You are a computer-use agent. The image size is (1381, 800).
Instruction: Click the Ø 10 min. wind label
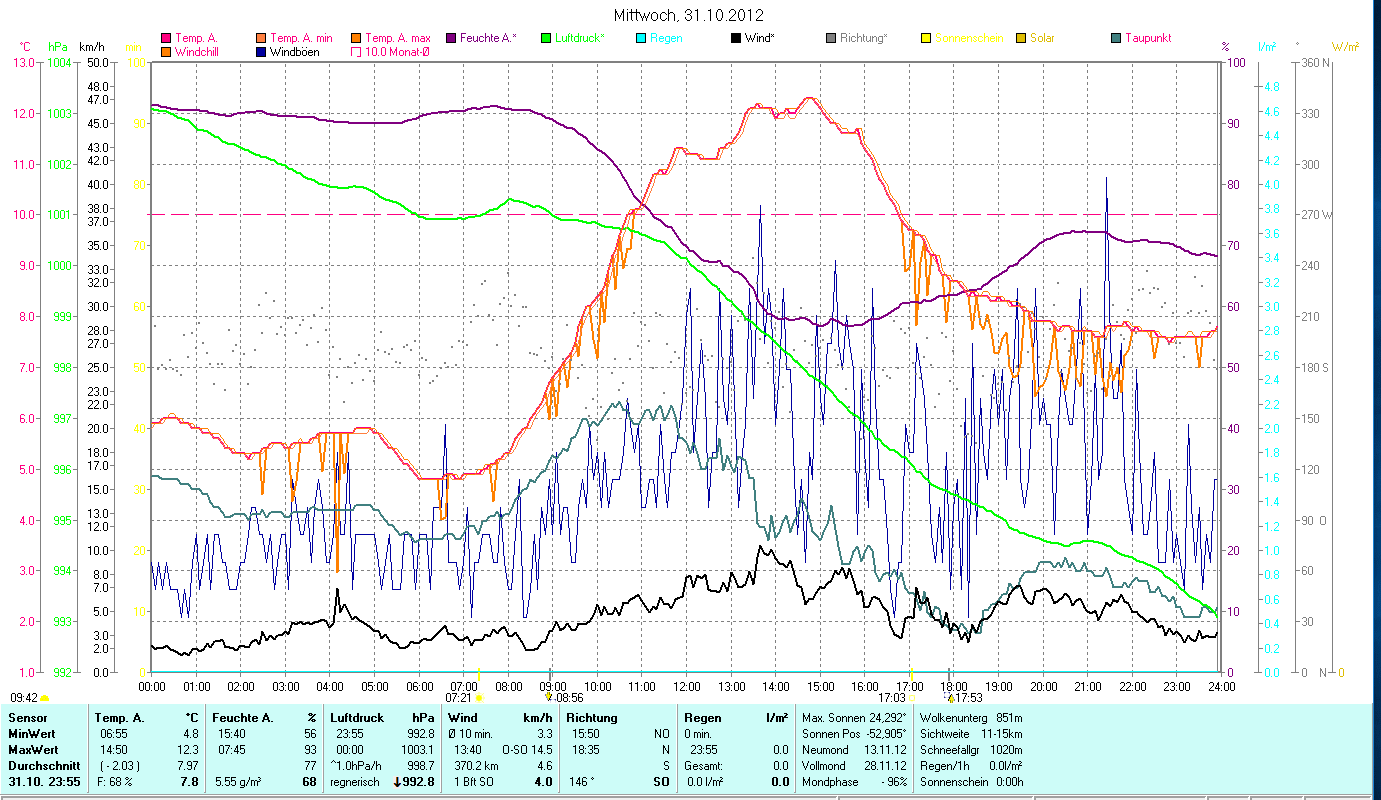472,734
